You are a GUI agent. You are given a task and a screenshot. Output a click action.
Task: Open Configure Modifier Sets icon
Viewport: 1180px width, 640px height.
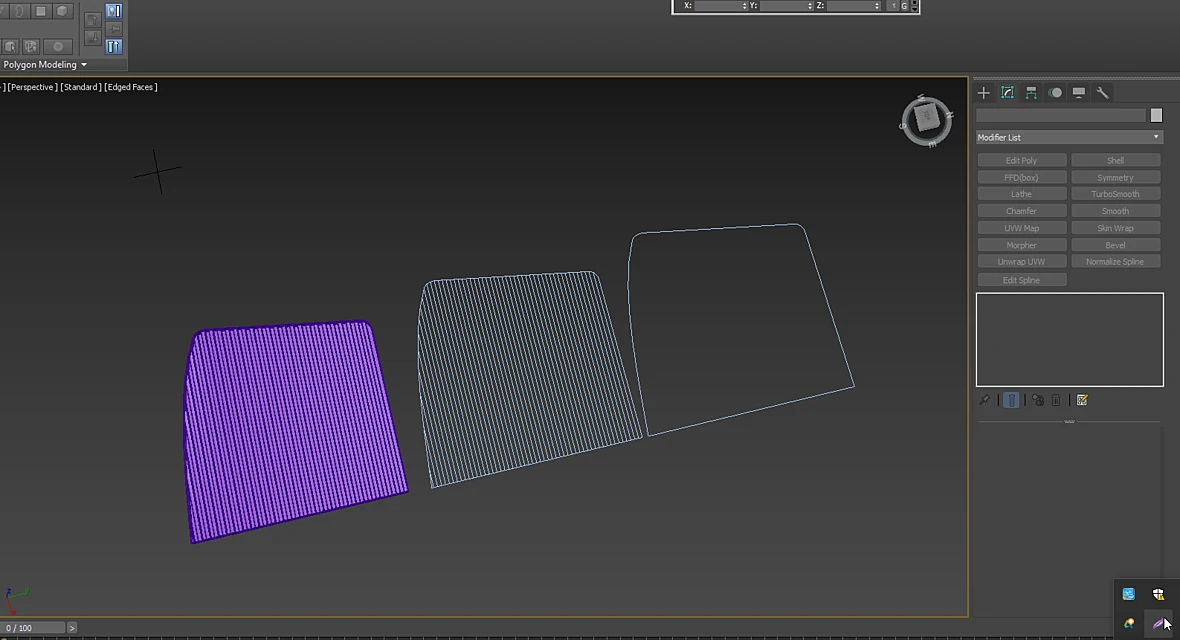click(x=1082, y=400)
